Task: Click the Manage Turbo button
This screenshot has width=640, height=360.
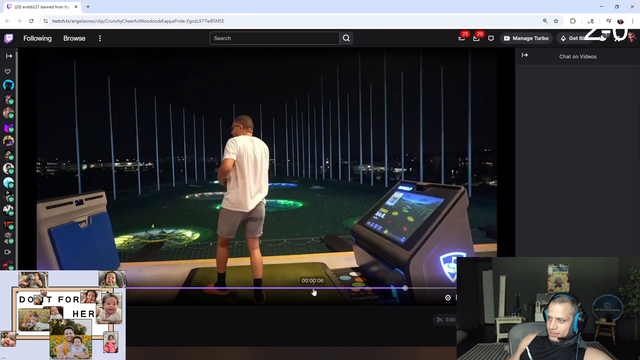Action: pos(526,38)
